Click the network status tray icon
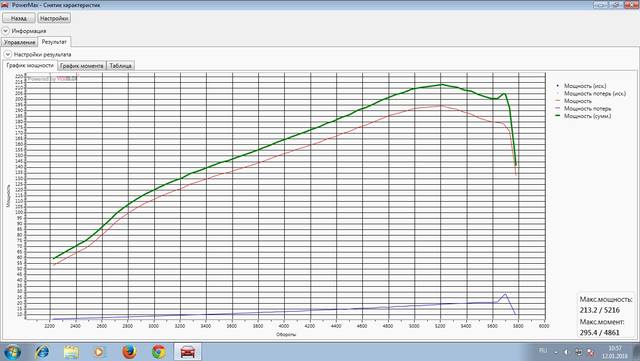 tap(579, 352)
